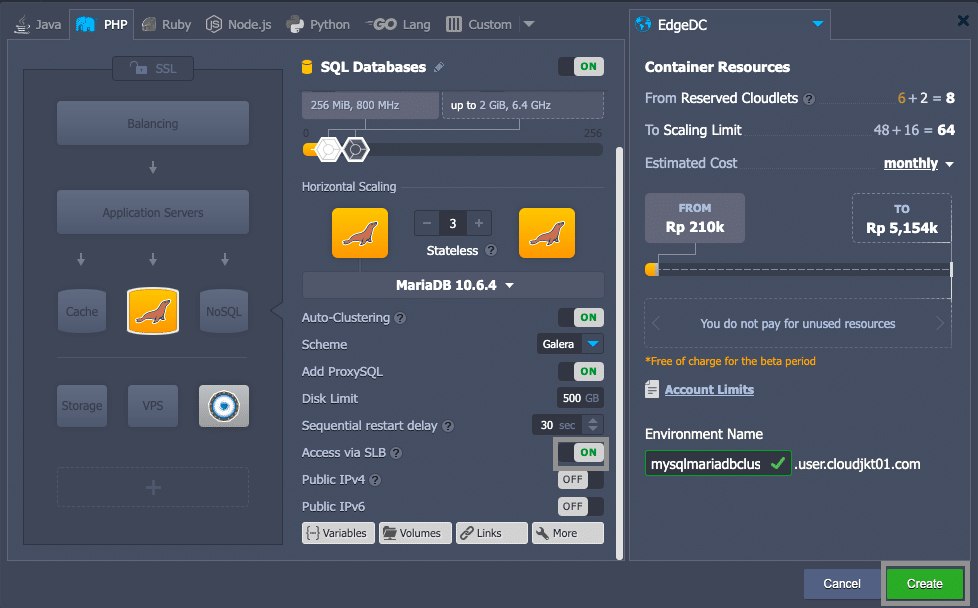Screen dimensions: 978x608
Task: Toggle the SQL Databases layer ON switch
Action: click(x=581, y=67)
